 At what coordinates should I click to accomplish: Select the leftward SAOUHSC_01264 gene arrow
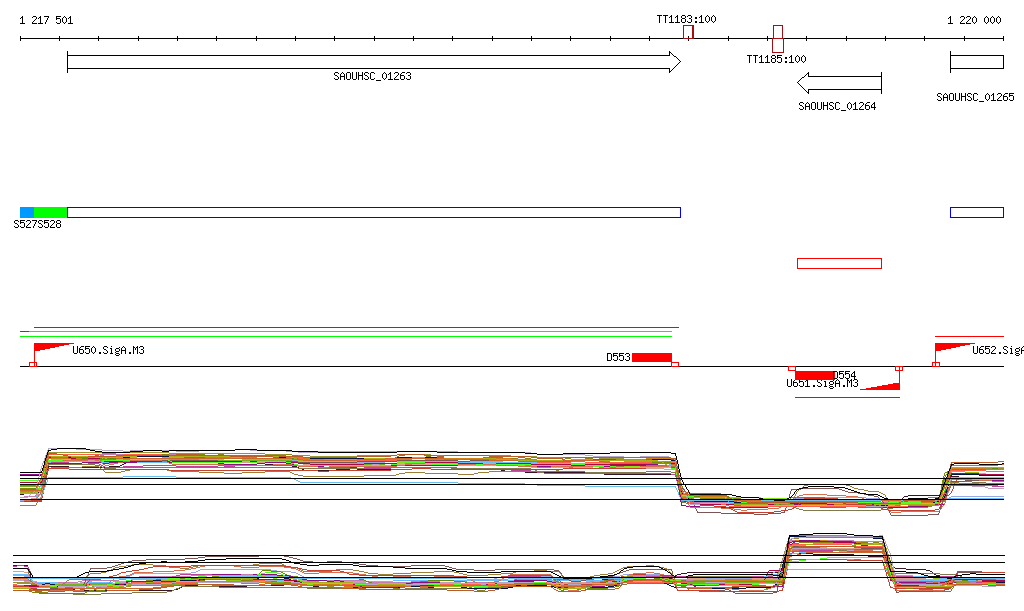click(838, 83)
